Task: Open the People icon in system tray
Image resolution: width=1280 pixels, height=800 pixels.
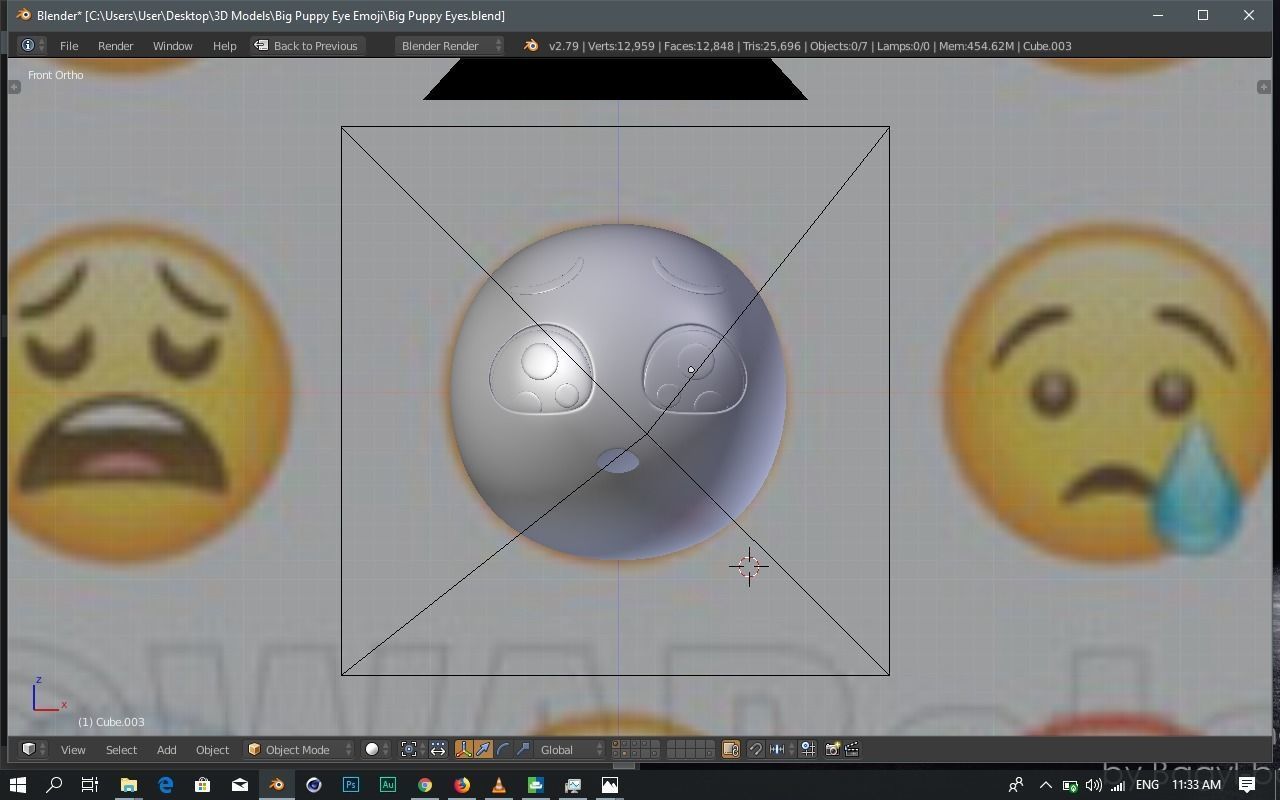Action: [x=1016, y=785]
